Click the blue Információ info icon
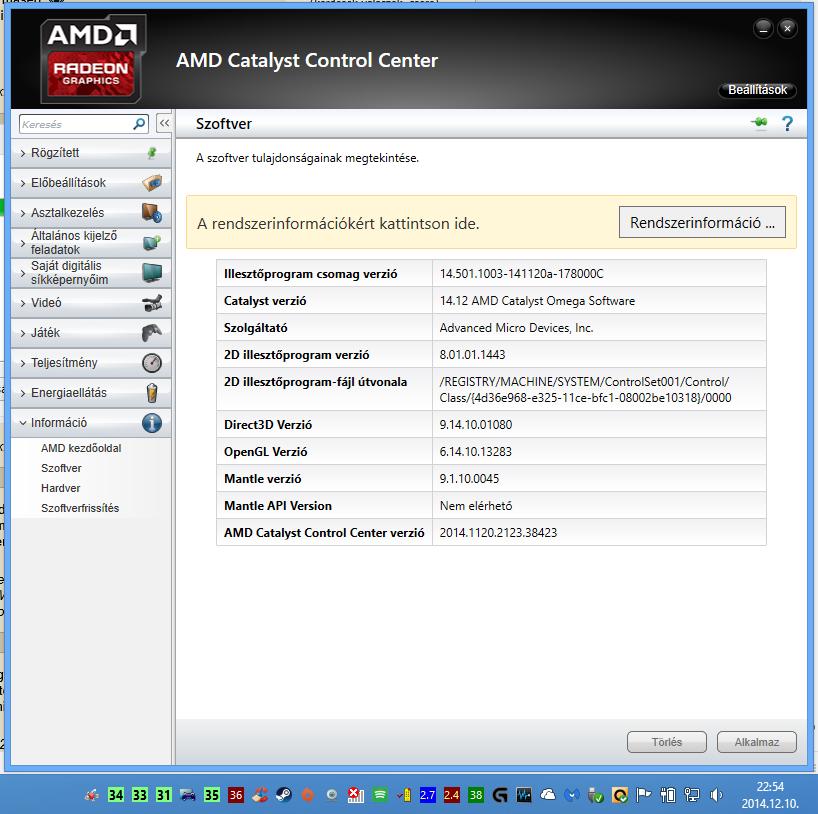 pos(152,423)
